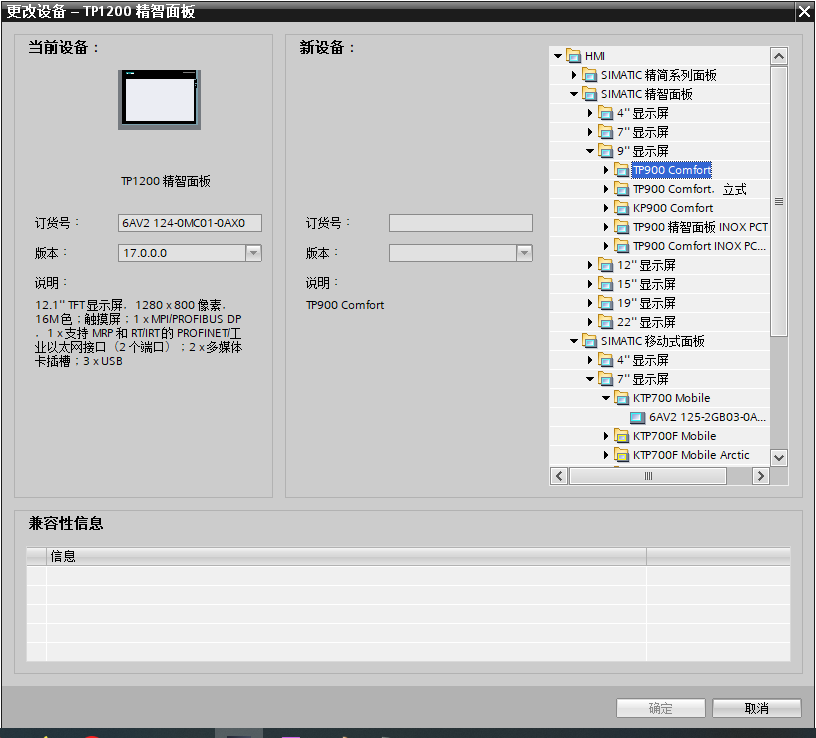816x738 pixels.
Task: Click the horizontal scrollbar thumb
Action: (648, 476)
